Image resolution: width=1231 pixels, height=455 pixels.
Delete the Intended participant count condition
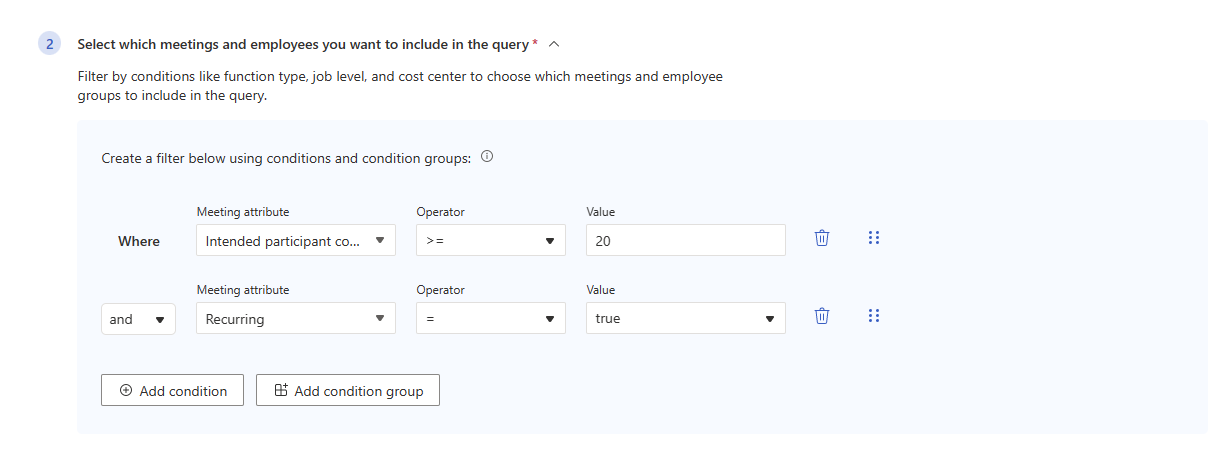(x=822, y=238)
